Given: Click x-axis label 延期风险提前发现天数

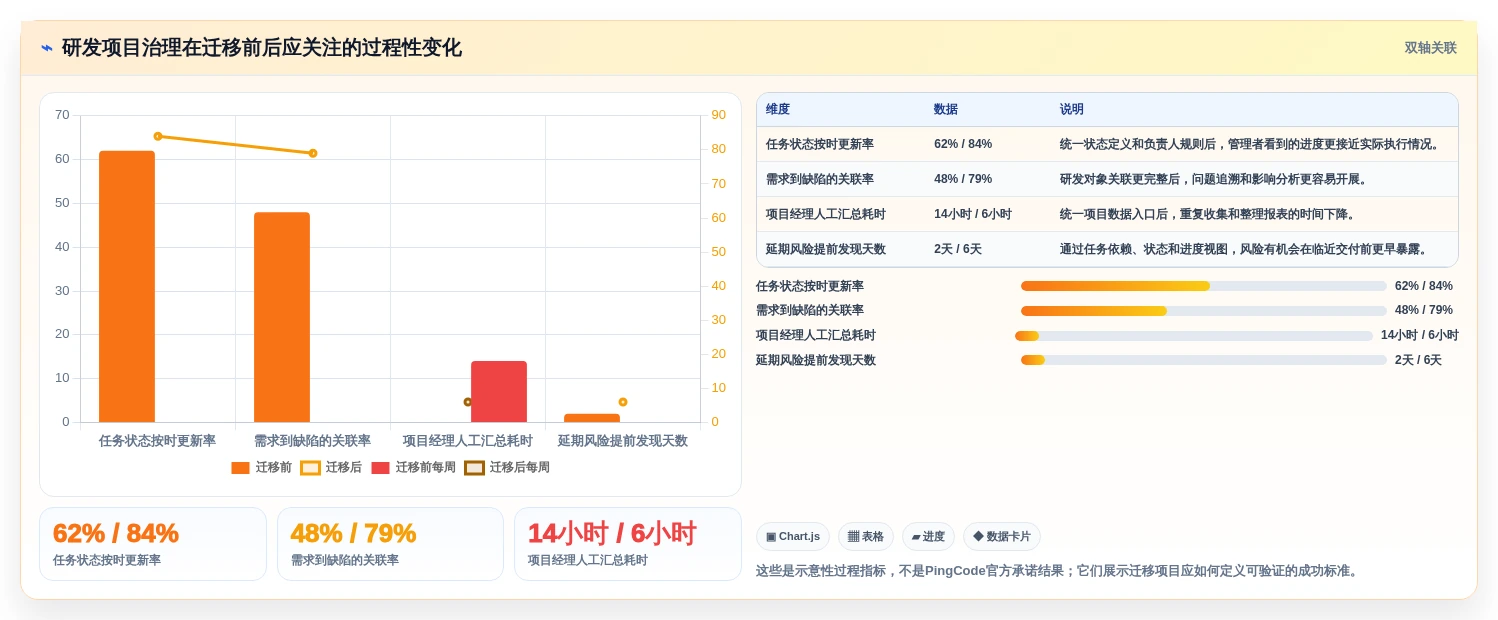Looking at the screenshot, I should tap(623, 441).
